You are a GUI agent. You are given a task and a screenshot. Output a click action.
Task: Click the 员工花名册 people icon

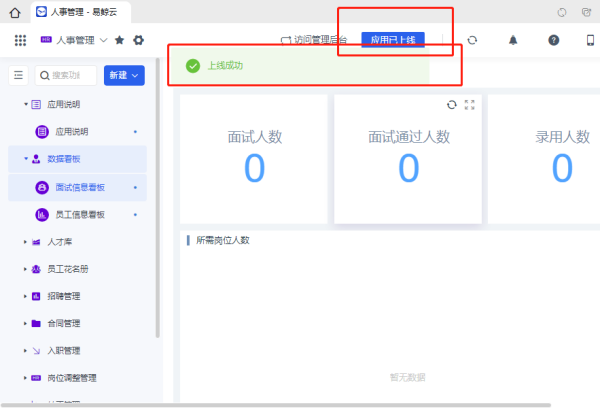pyautogui.click(x=36, y=269)
